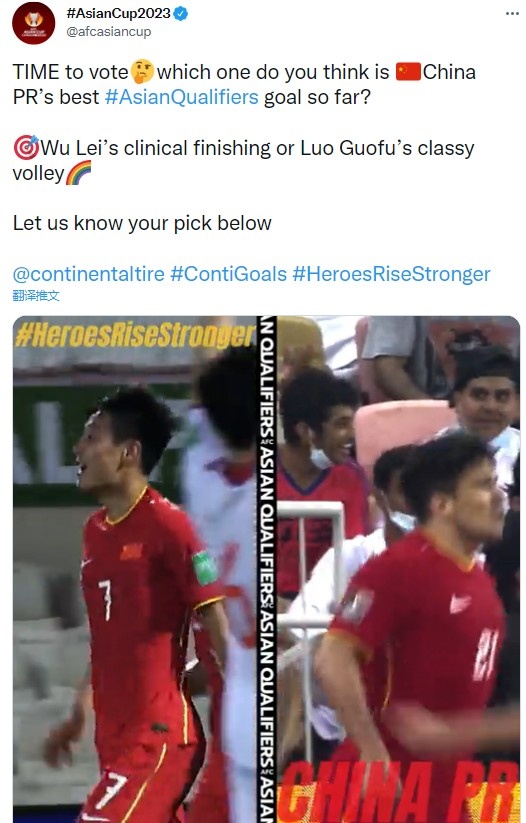The width and height of the screenshot is (526, 823).
Task: Open the #AsianCup2023 display name
Action: coord(119,14)
